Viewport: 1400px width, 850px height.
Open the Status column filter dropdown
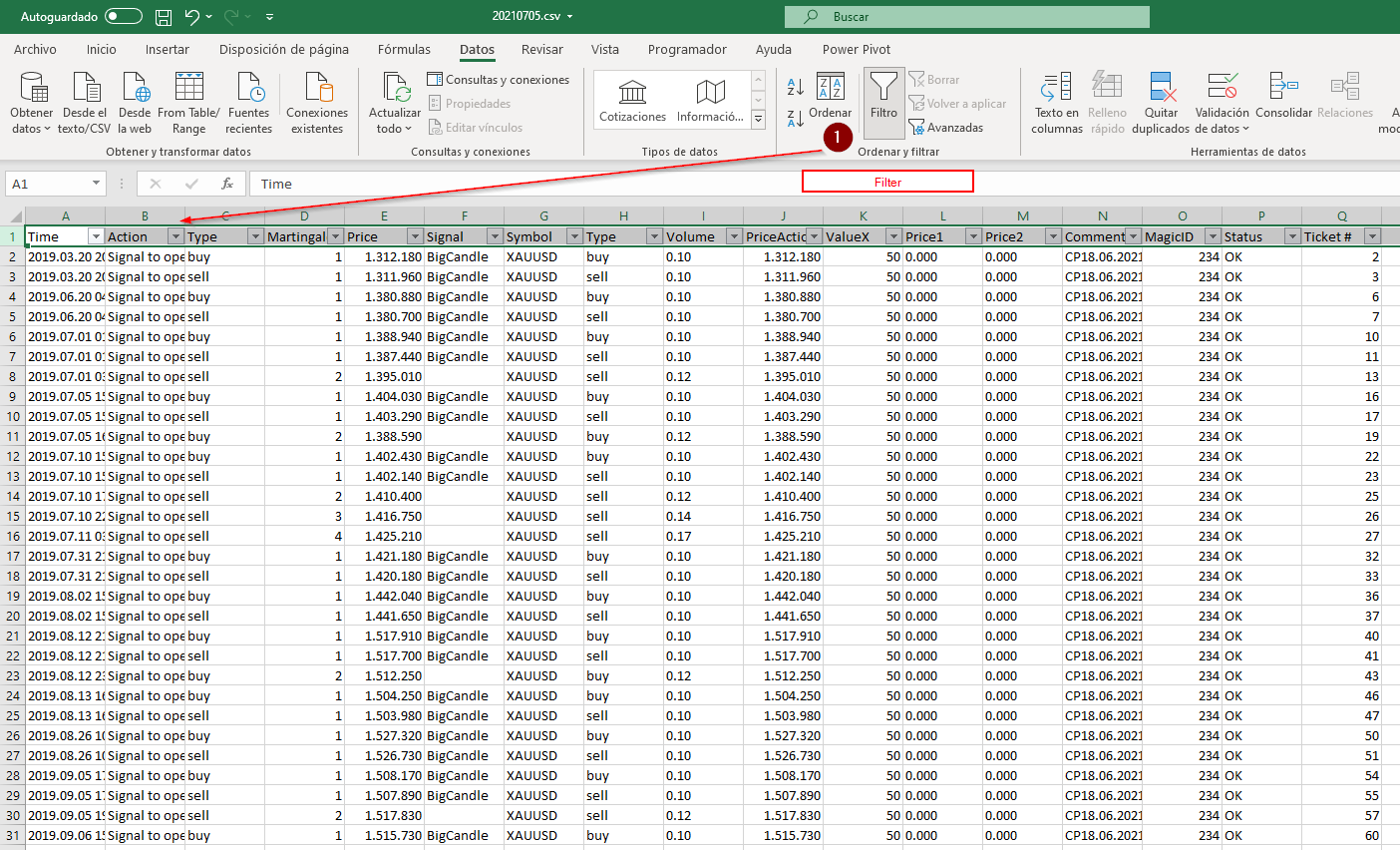(1292, 236)
